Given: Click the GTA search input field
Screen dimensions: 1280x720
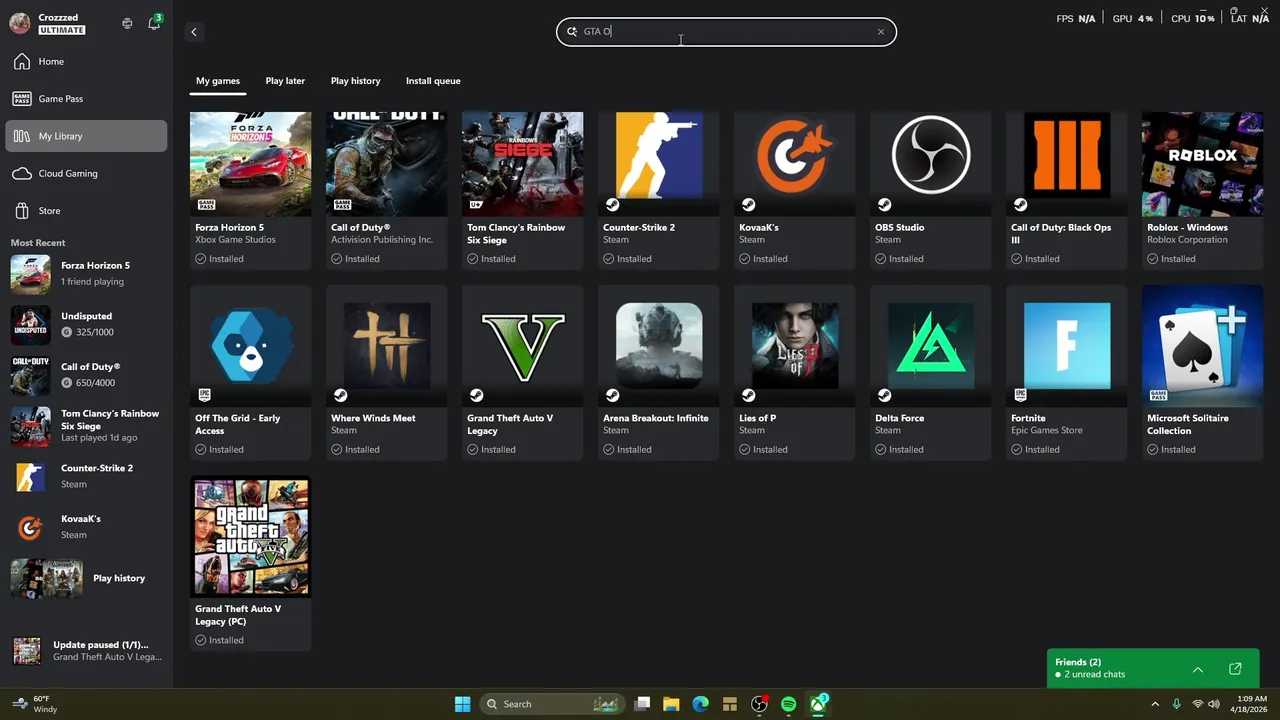Looking at the screenshot, I should (x=726, y=32).
